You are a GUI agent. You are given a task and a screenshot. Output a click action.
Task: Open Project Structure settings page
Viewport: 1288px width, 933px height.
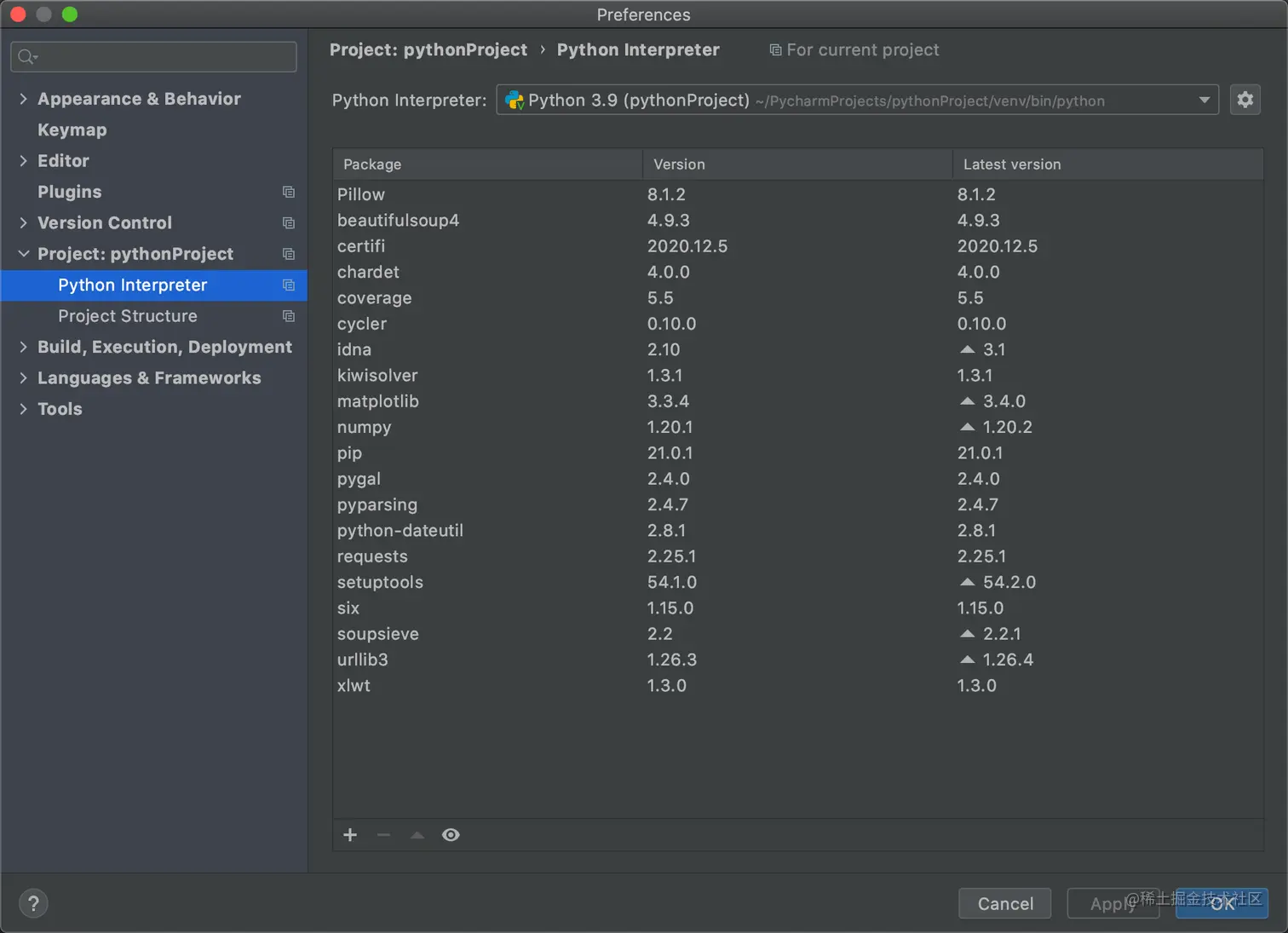click(x=128, y=316)
